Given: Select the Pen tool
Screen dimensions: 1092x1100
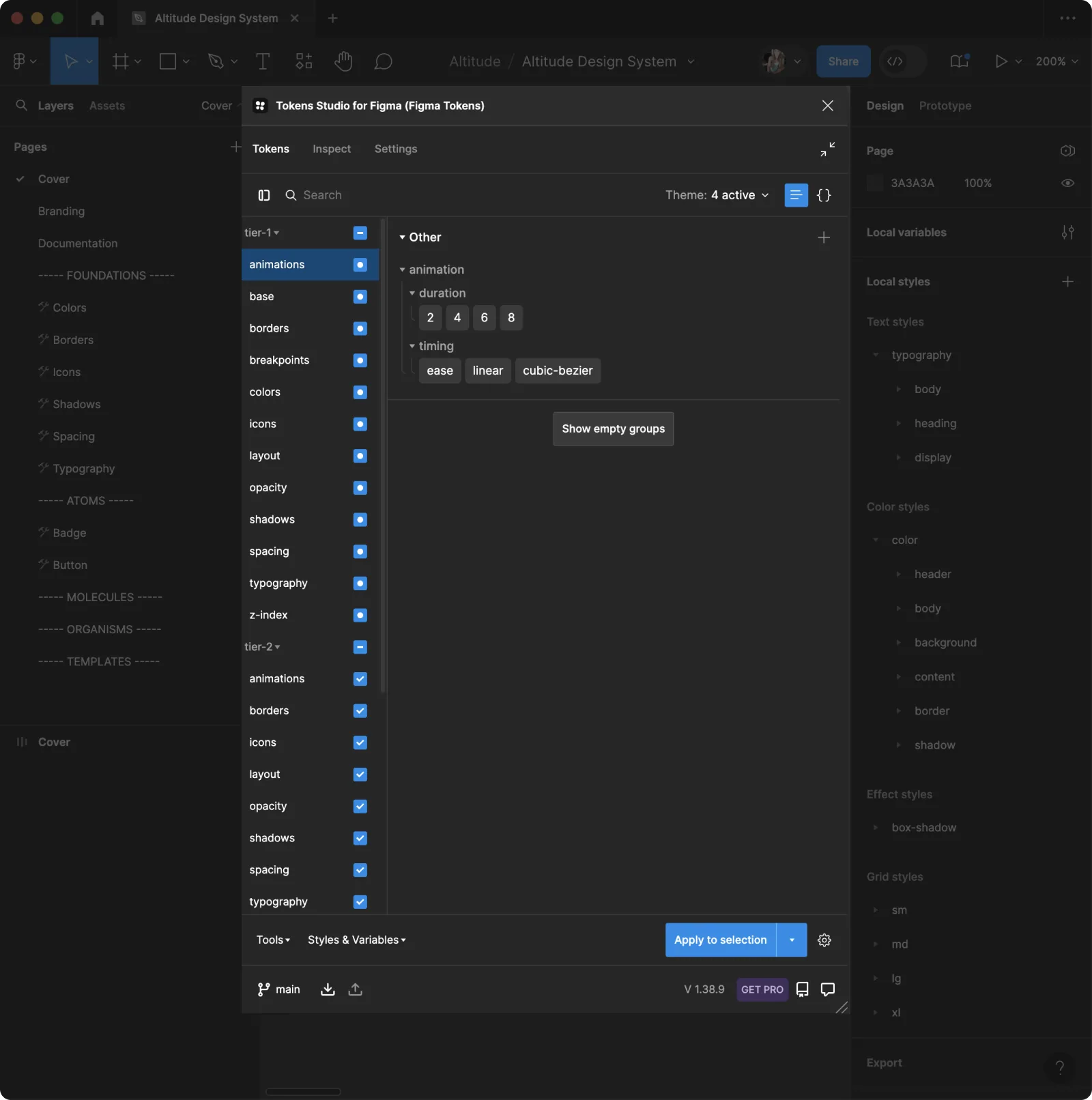Looking at the screenshot, I should 216,61.
